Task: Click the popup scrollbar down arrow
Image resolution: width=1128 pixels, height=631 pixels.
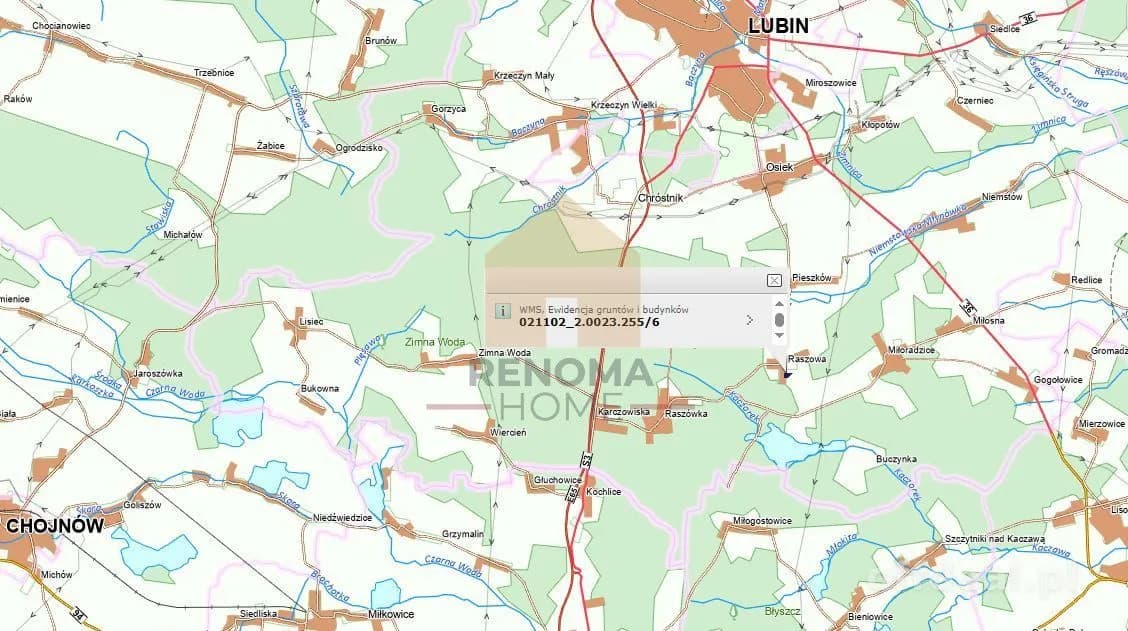Action: (779, 335)
